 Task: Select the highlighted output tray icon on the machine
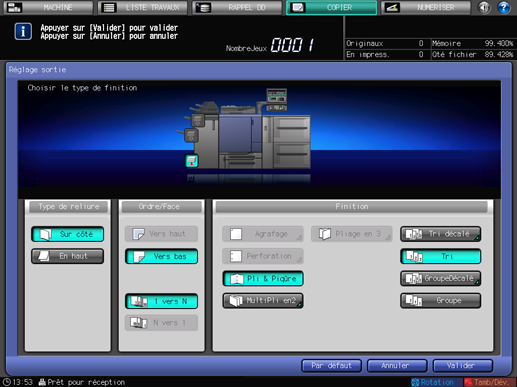[x=192, y=161]
